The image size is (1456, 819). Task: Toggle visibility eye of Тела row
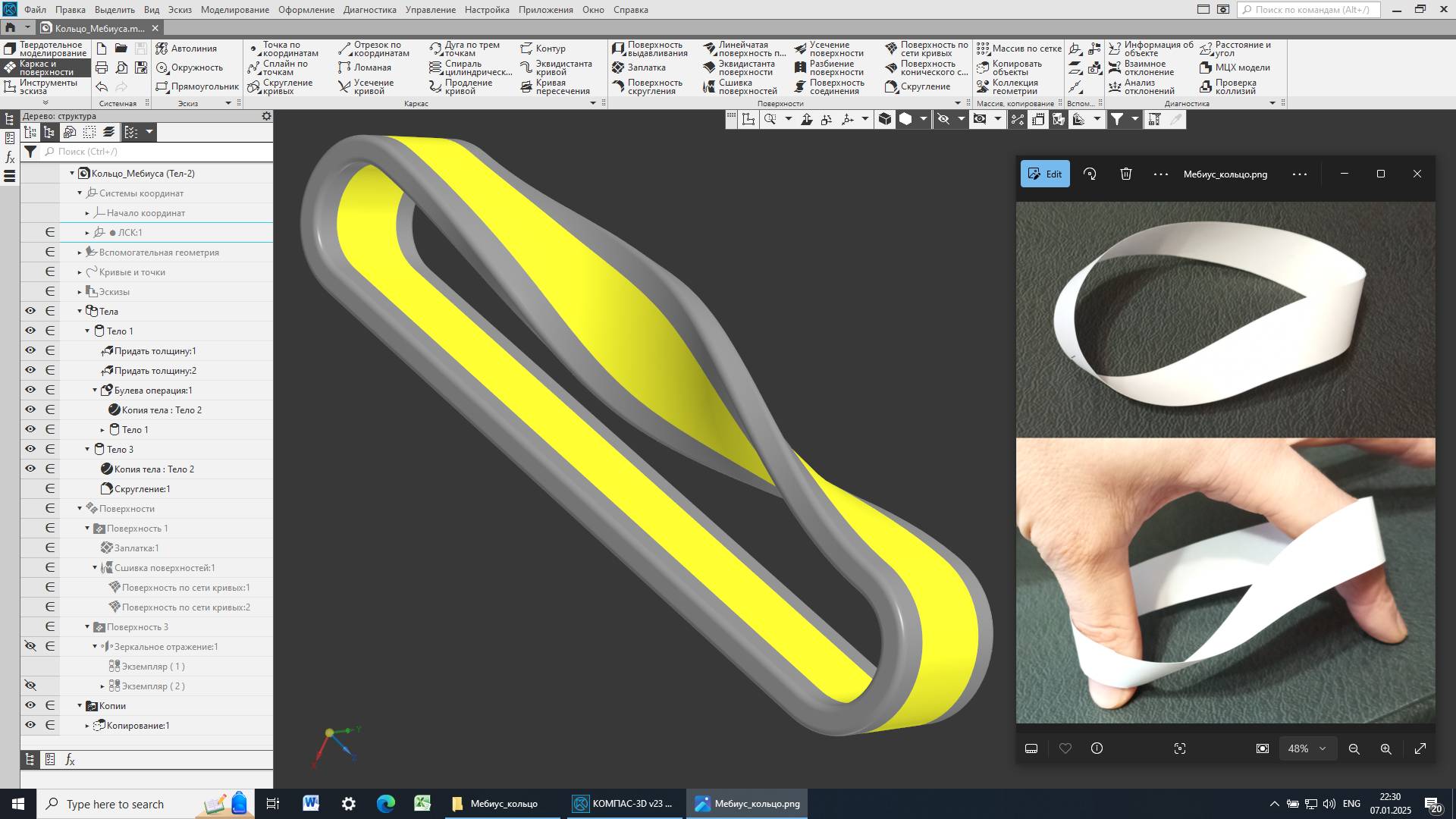30,311
